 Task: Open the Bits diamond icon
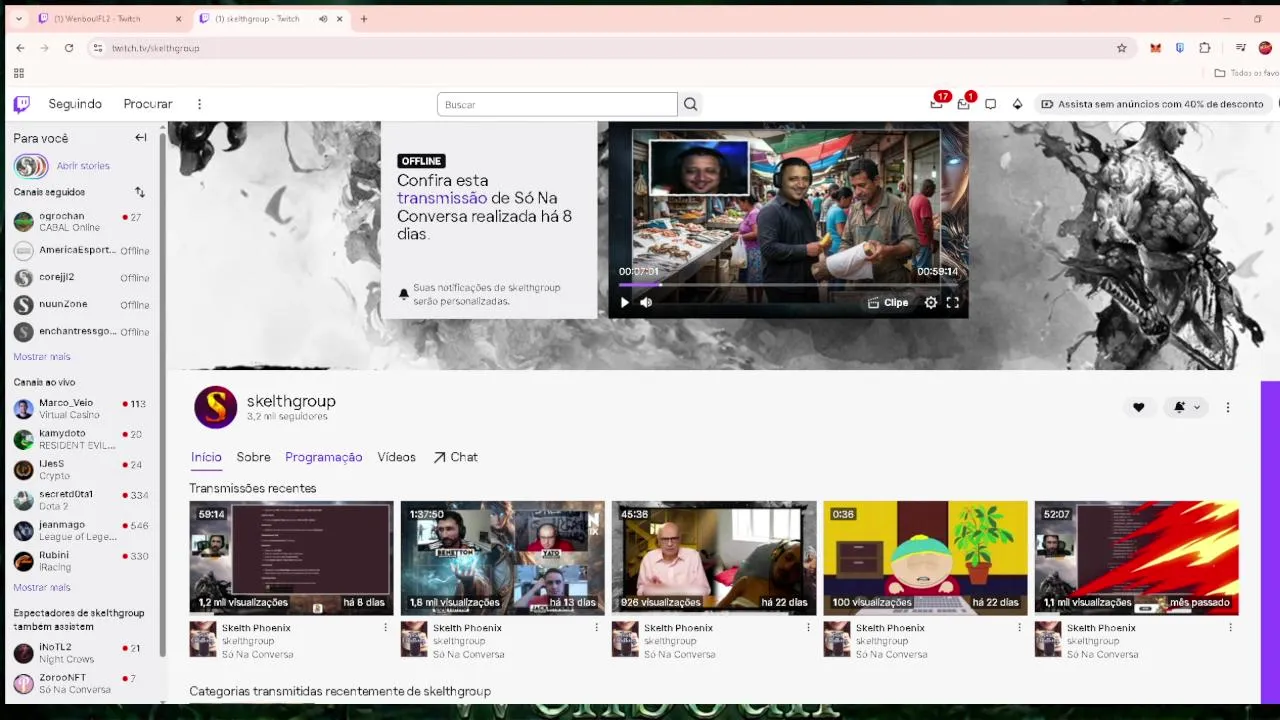[1017, 104]
